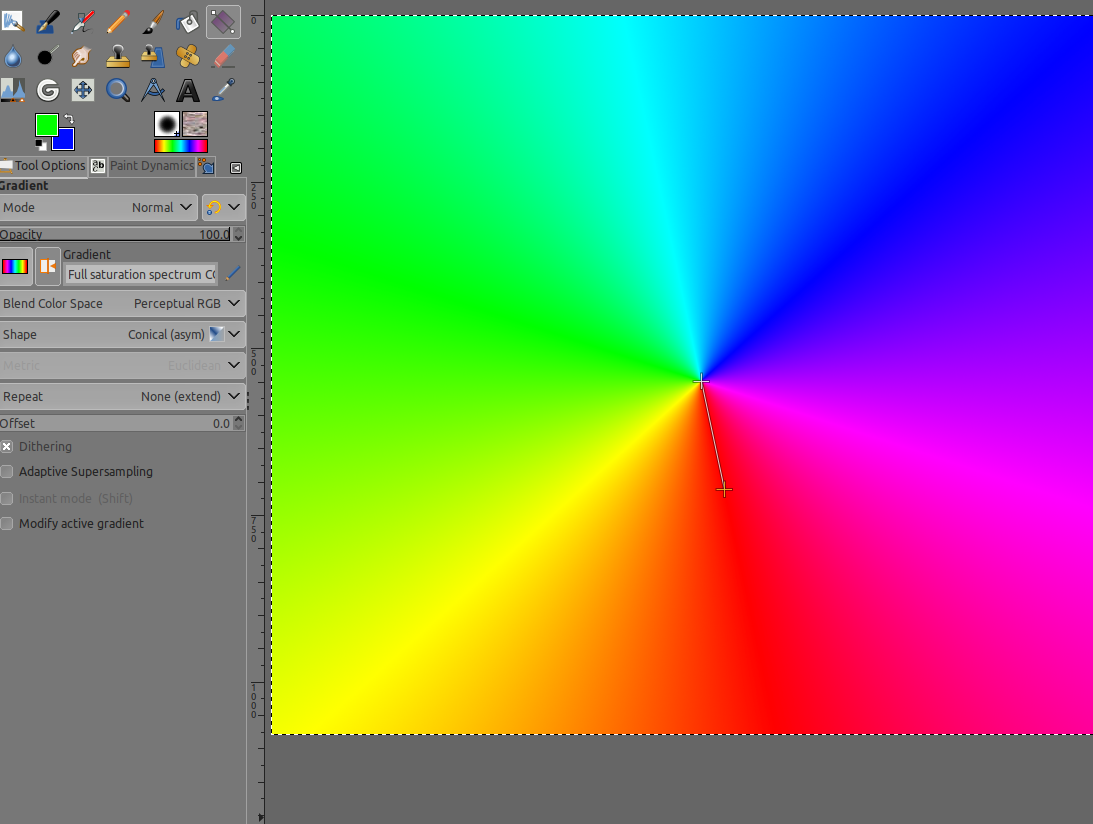Click the edit gradient pencil button

(233, 273)
